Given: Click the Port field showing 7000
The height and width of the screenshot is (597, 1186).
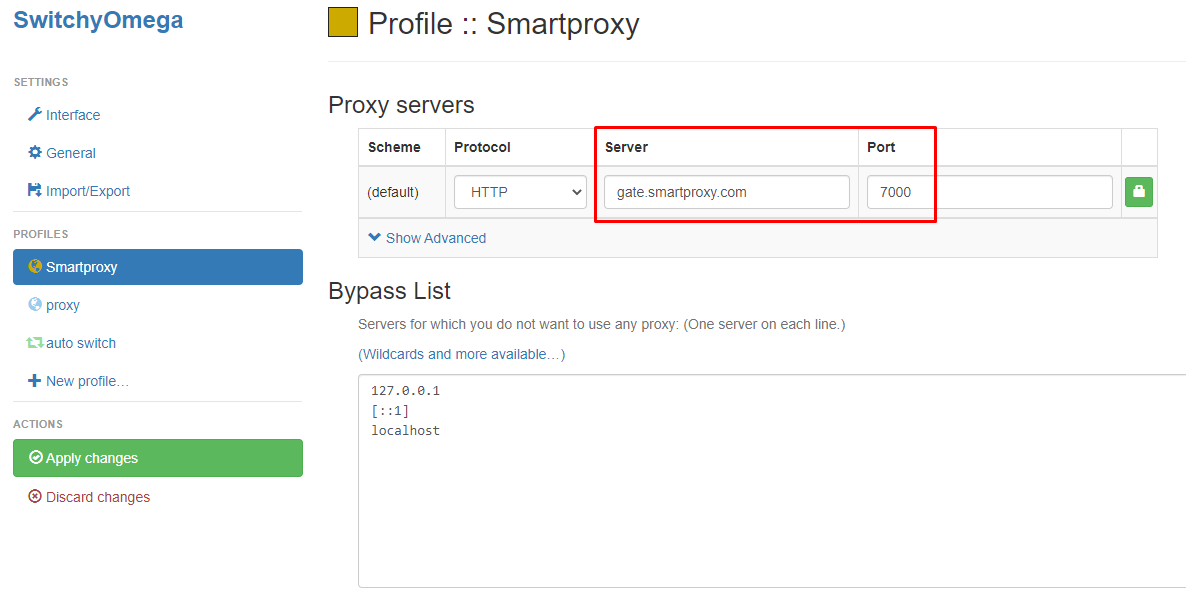Looking at the screenshot, I should 990,192.
